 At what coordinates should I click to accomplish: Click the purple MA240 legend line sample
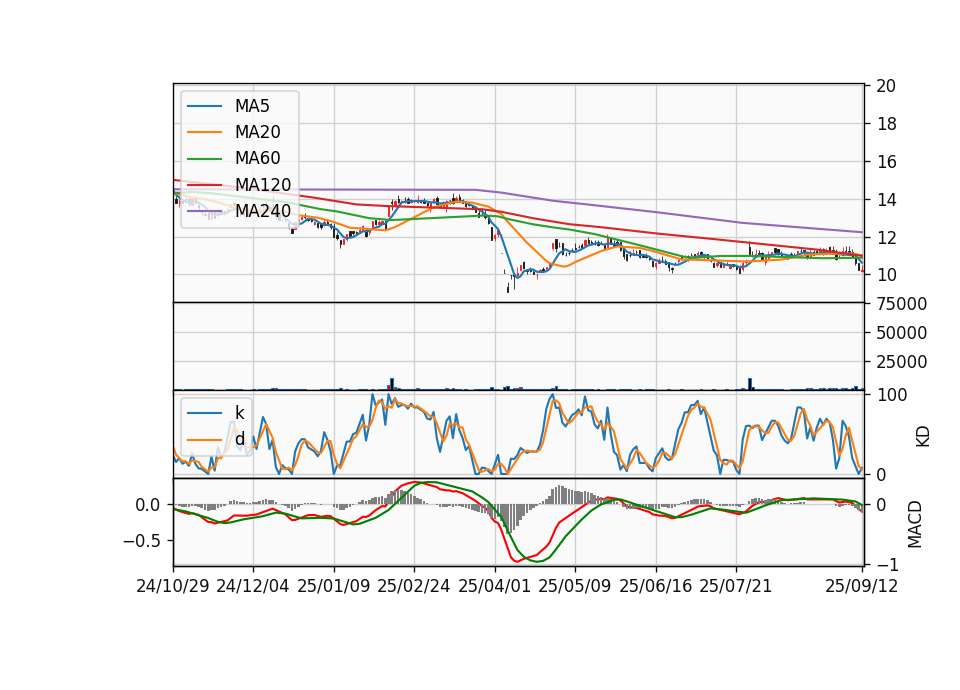(x=204, y=211)
